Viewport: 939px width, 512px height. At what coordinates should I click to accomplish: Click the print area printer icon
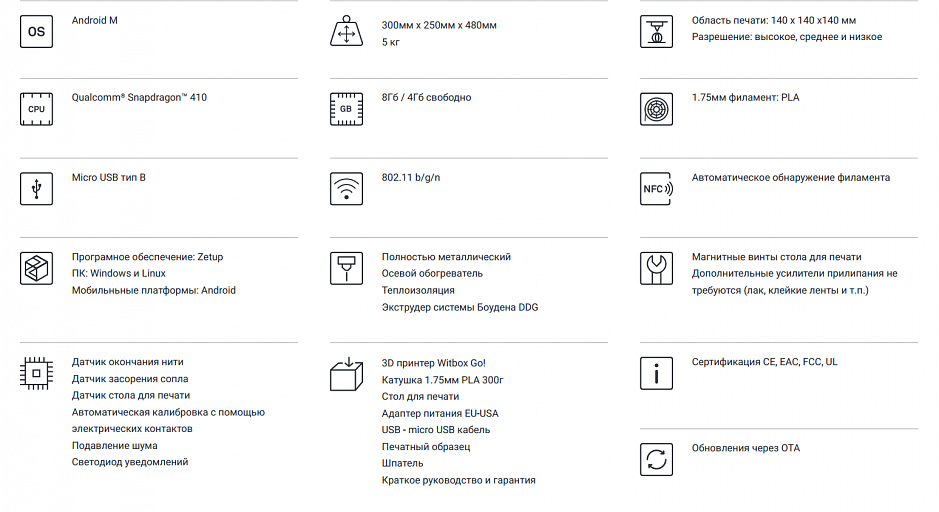[x=656, y=32]
